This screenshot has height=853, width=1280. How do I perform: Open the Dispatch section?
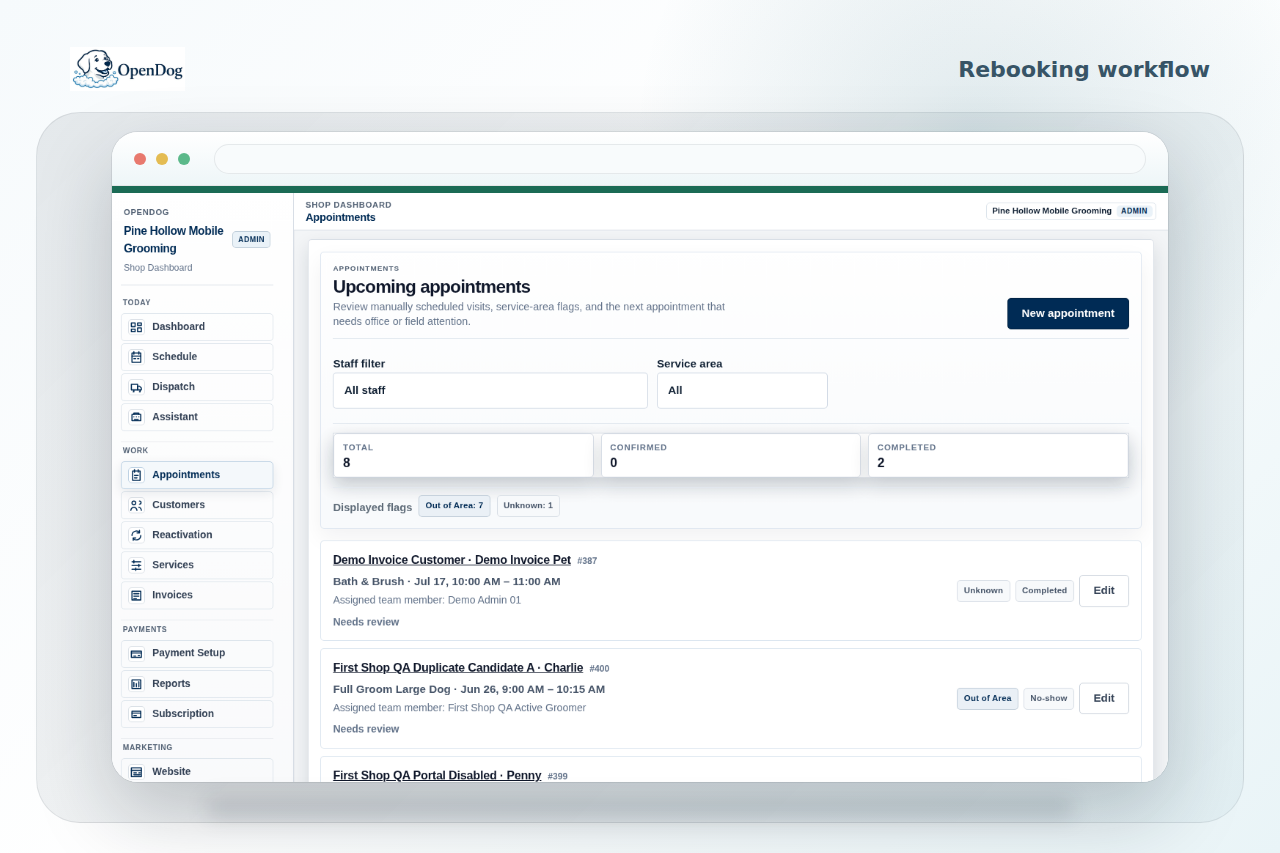pyautogui.click(x=197, y=387)
